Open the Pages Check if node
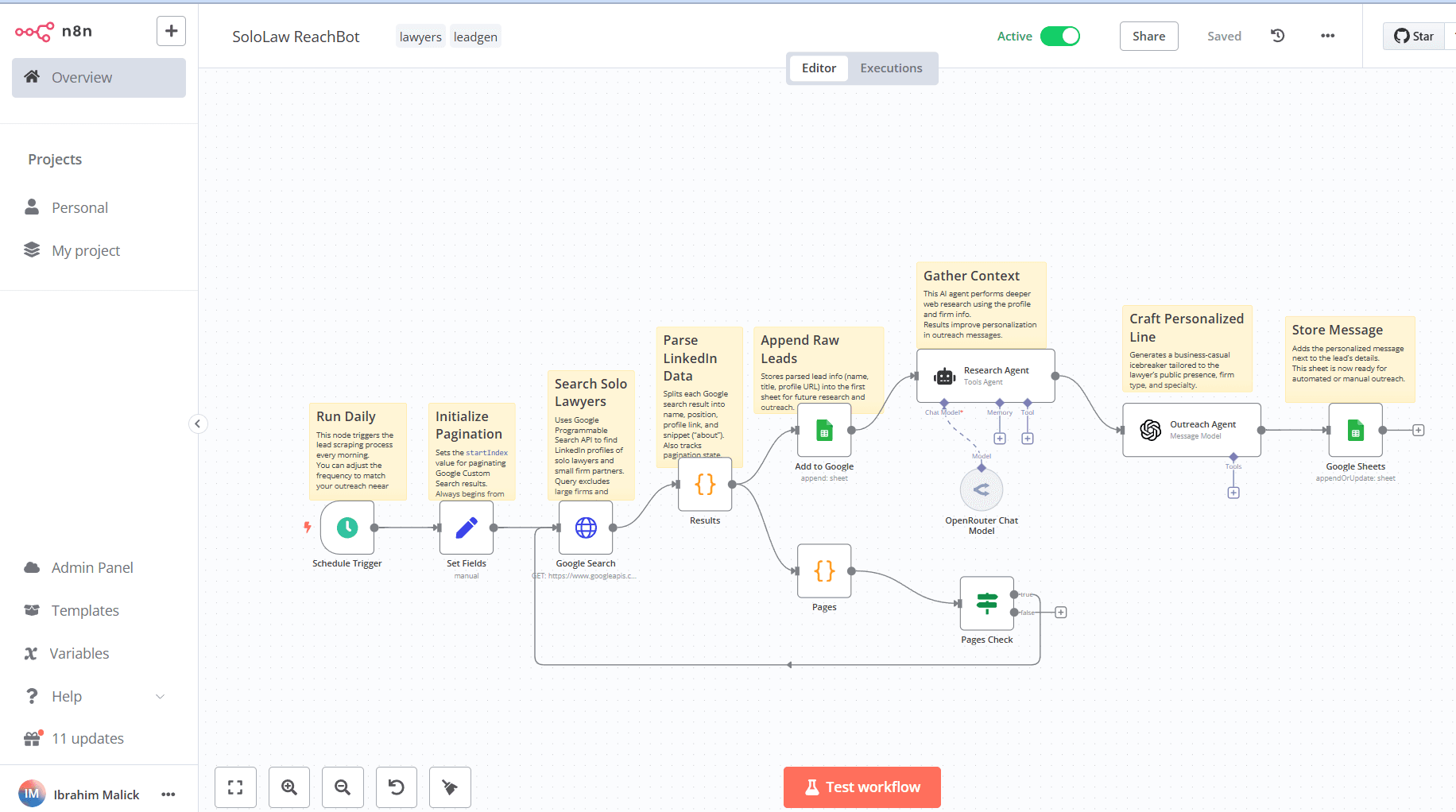1456x812 pixels. point(987,604)
